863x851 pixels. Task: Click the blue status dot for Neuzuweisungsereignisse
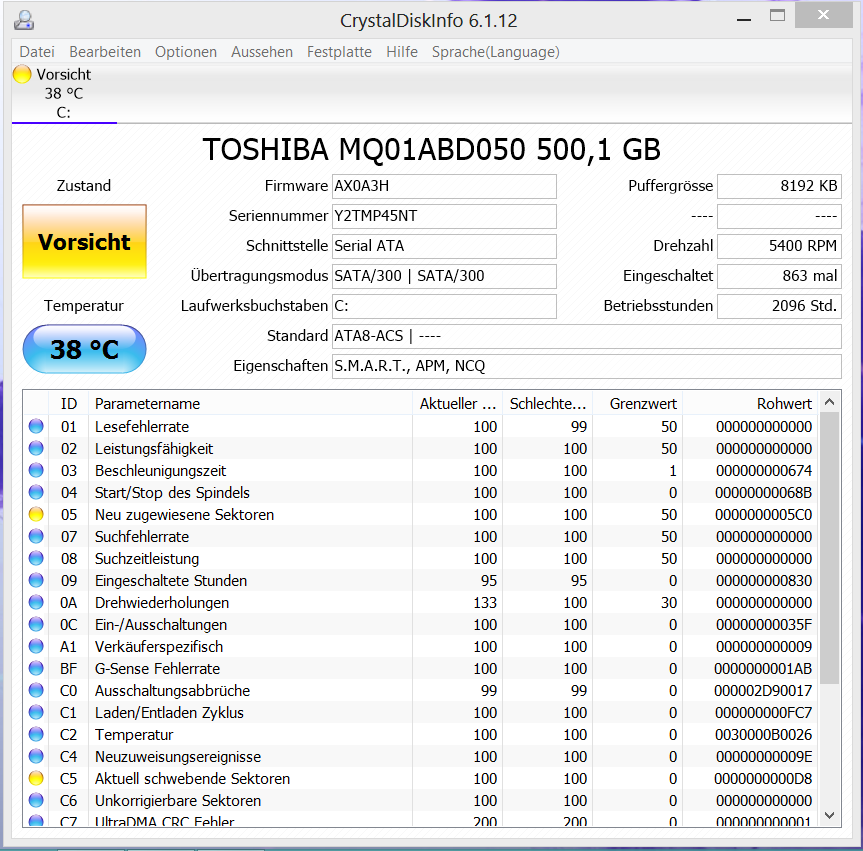tap(36, 756)
